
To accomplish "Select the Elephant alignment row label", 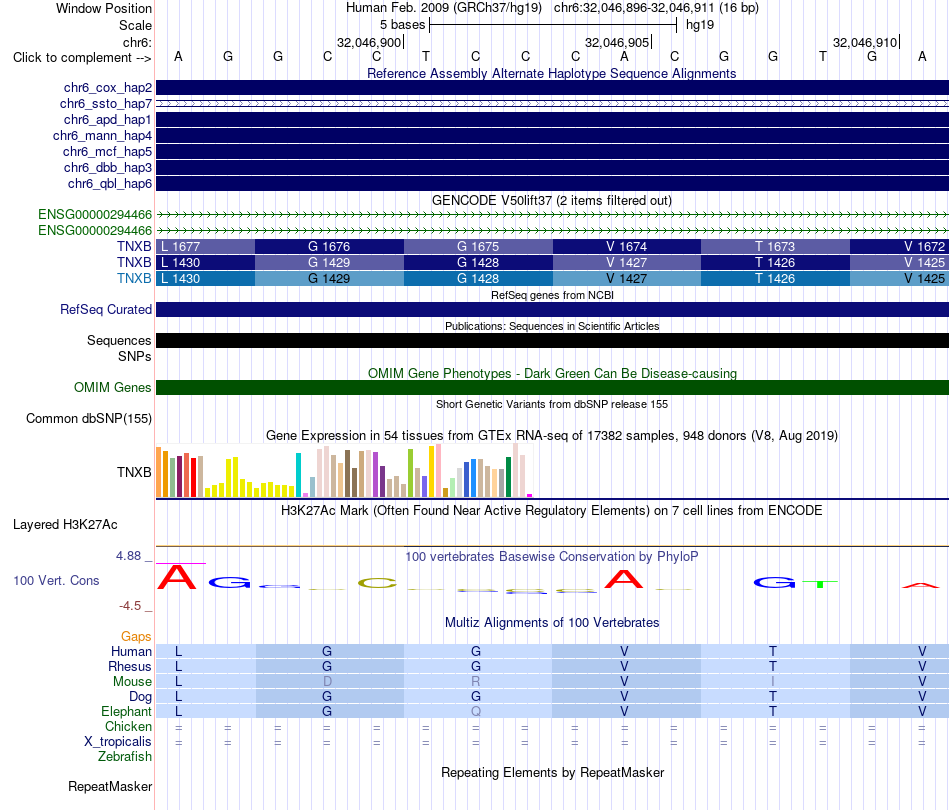I will pos(126,711).
